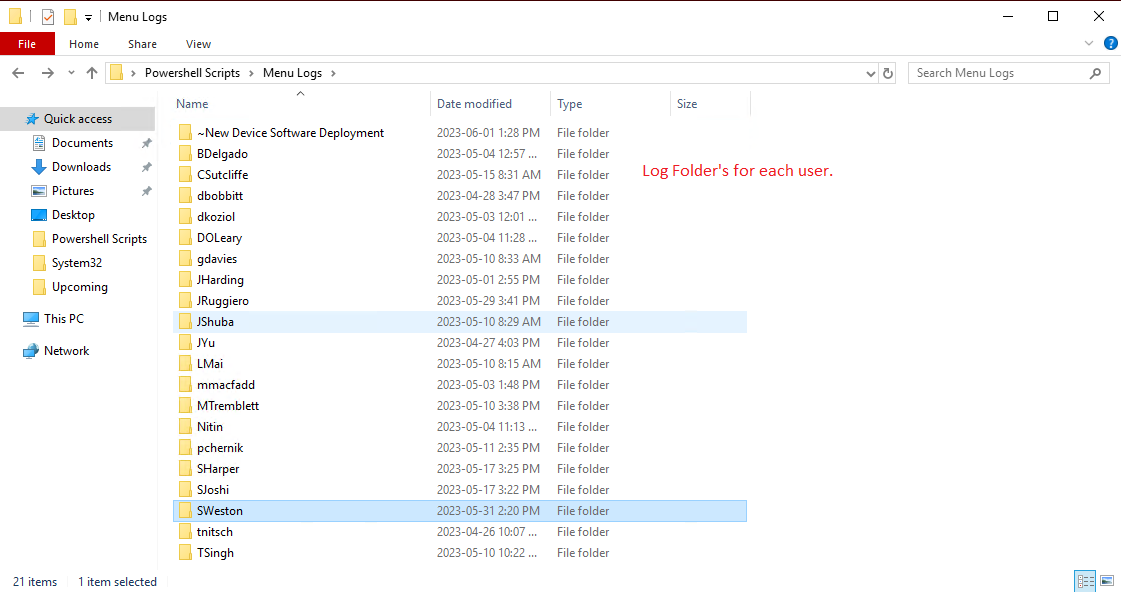Select the SWeston folder row

point(221,510)
